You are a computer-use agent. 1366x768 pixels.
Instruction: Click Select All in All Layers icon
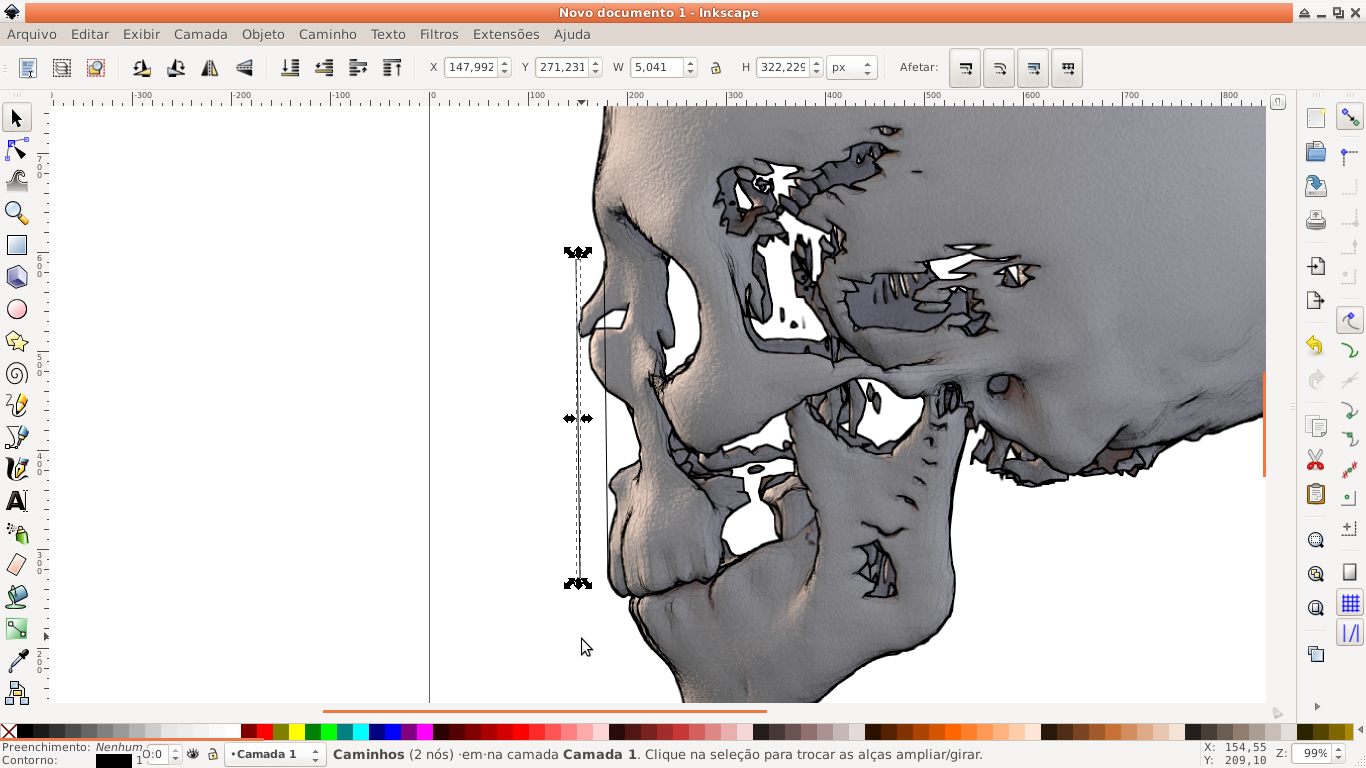pos(62,68)
